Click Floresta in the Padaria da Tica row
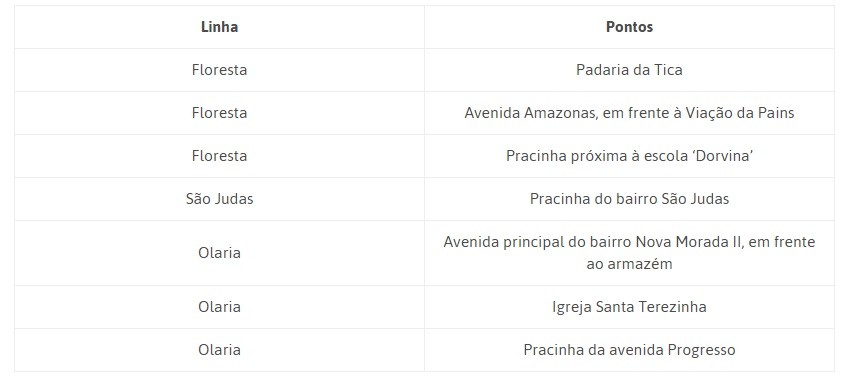849x379 pixels. pyautogui.click(x=219, y=70)
